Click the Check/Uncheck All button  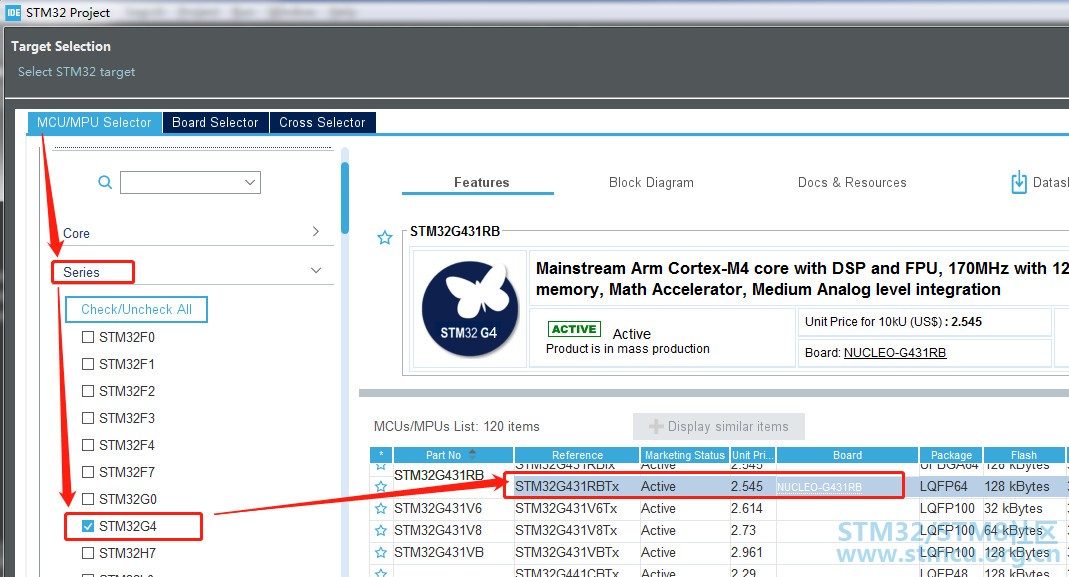pos(136,309)
